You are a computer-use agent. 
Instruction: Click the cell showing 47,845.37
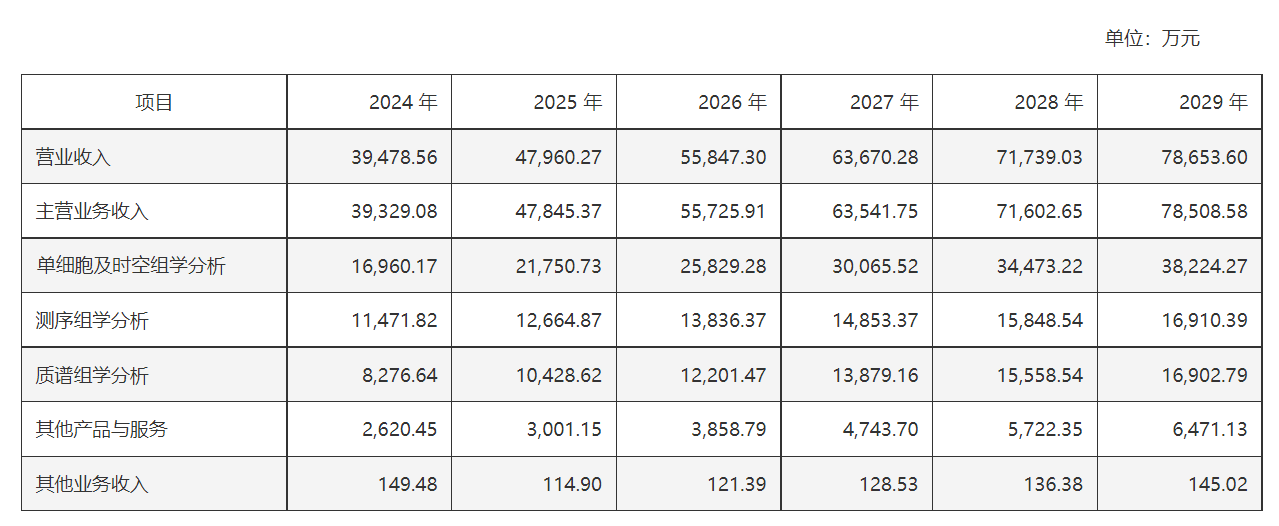(534, 212)
